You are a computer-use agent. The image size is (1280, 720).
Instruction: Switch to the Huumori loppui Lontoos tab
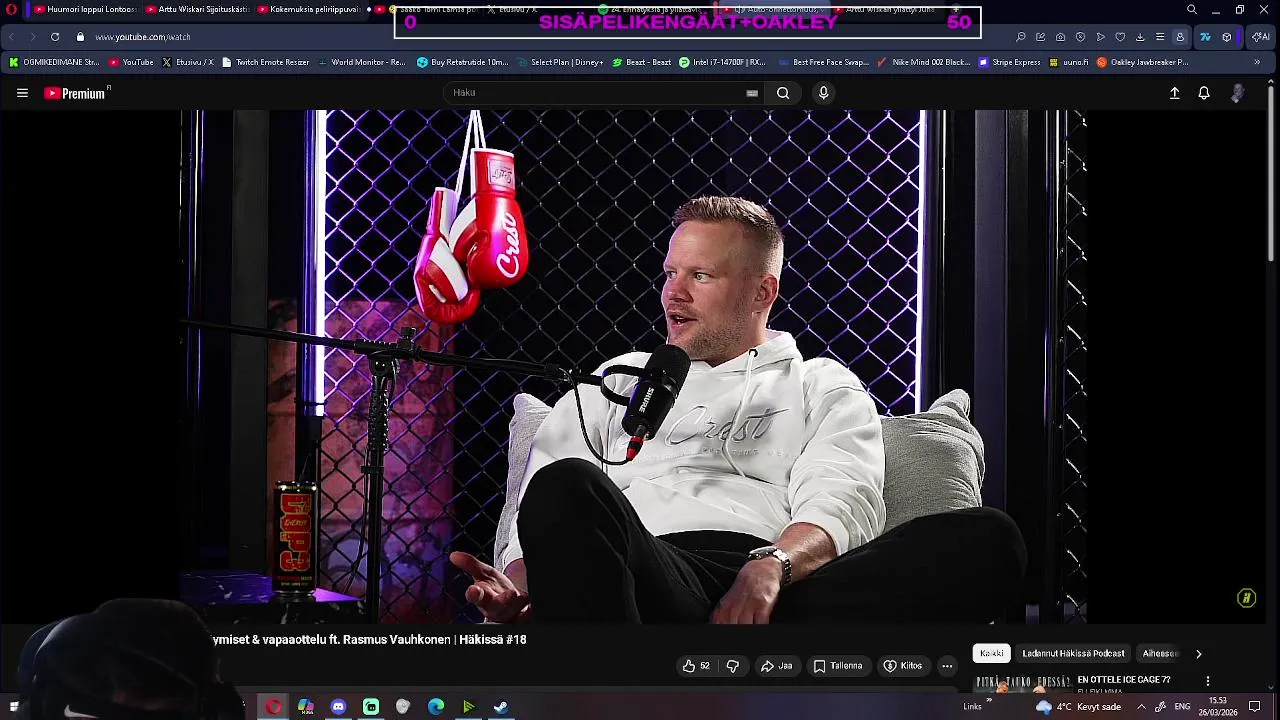(x=85, y=9)
